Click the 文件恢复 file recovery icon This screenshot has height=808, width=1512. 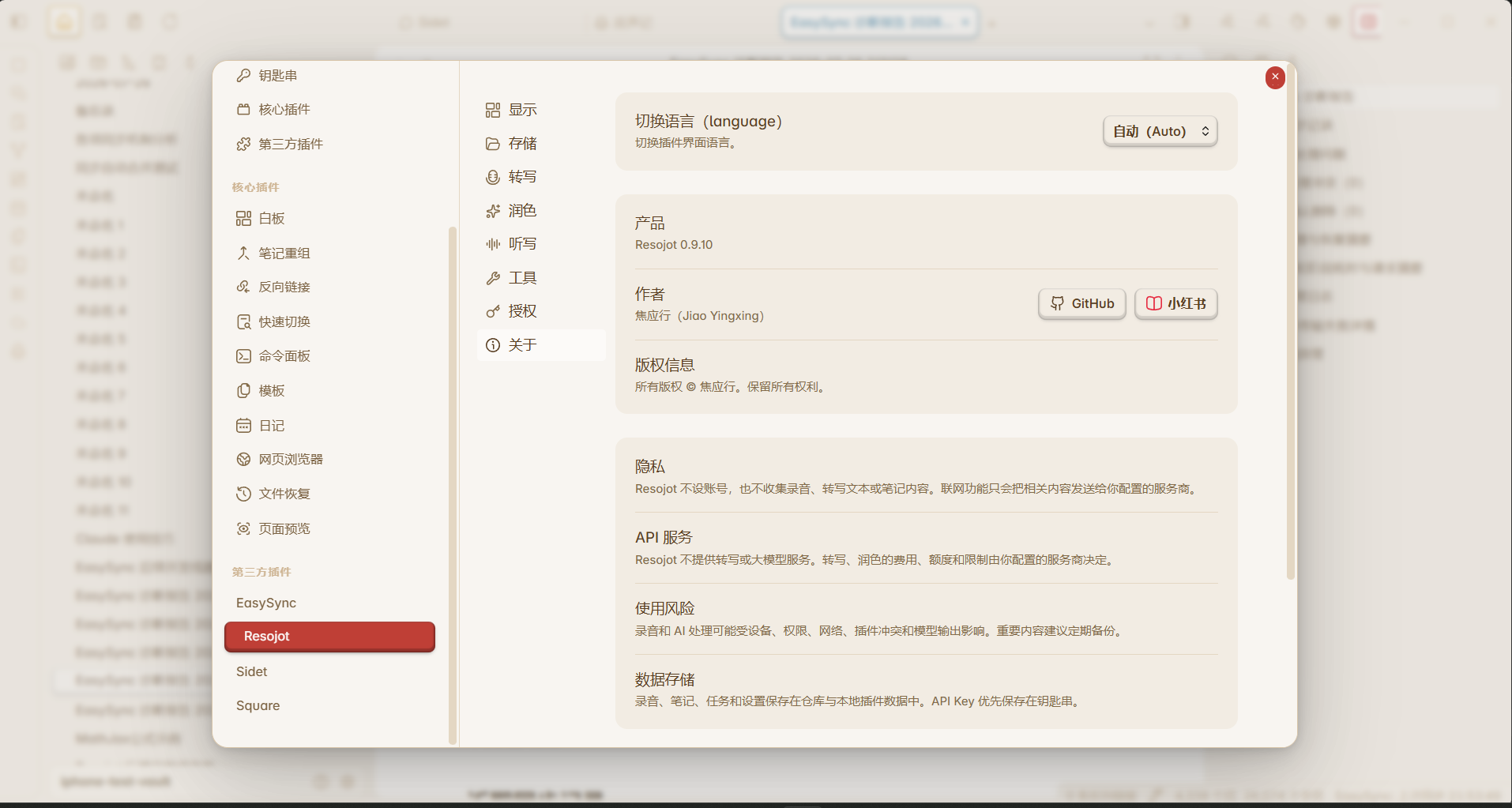coord(243,494)
